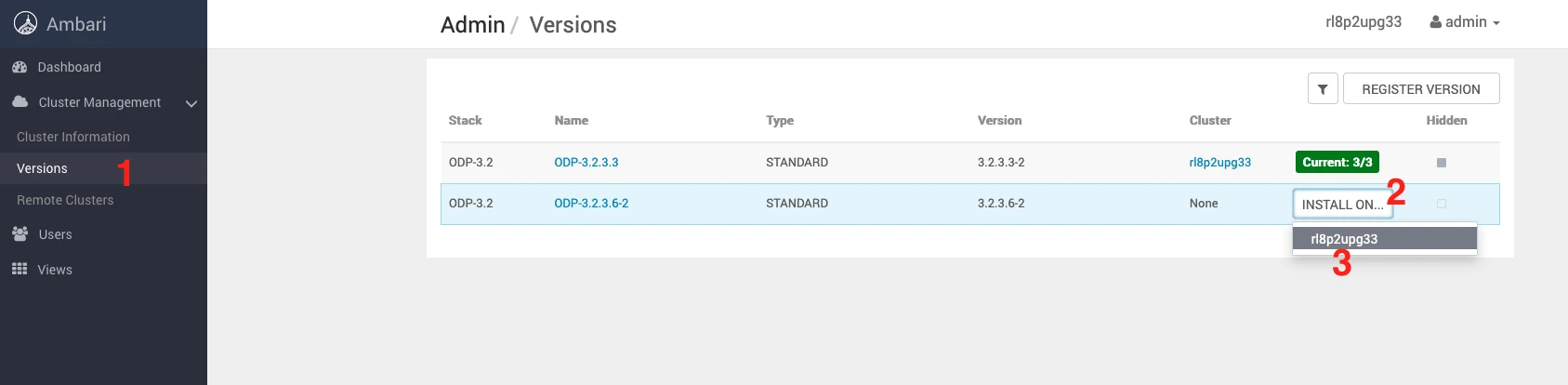Click the rl8p2upg33 cluster name in header
1568x385 pixels.
pyautogui.click(x=1364, y=22)
